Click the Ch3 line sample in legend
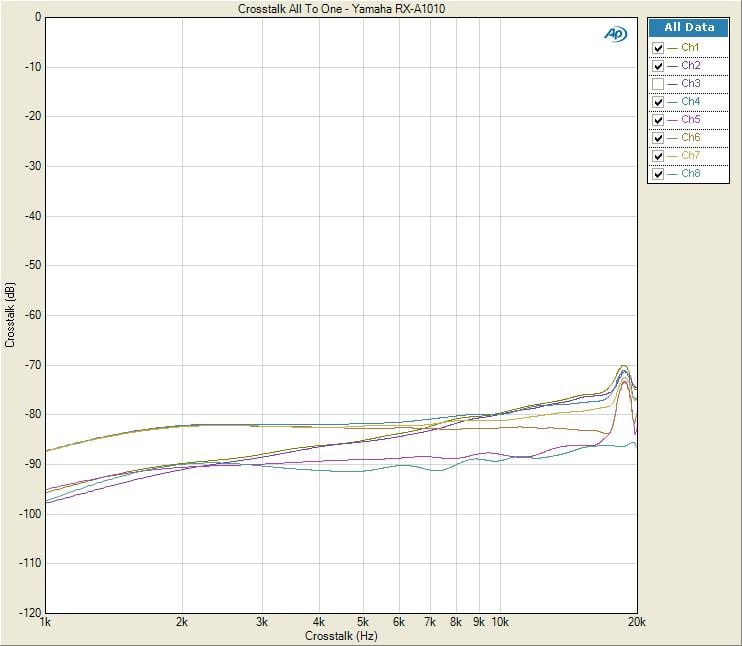 (x=672, y=84)
